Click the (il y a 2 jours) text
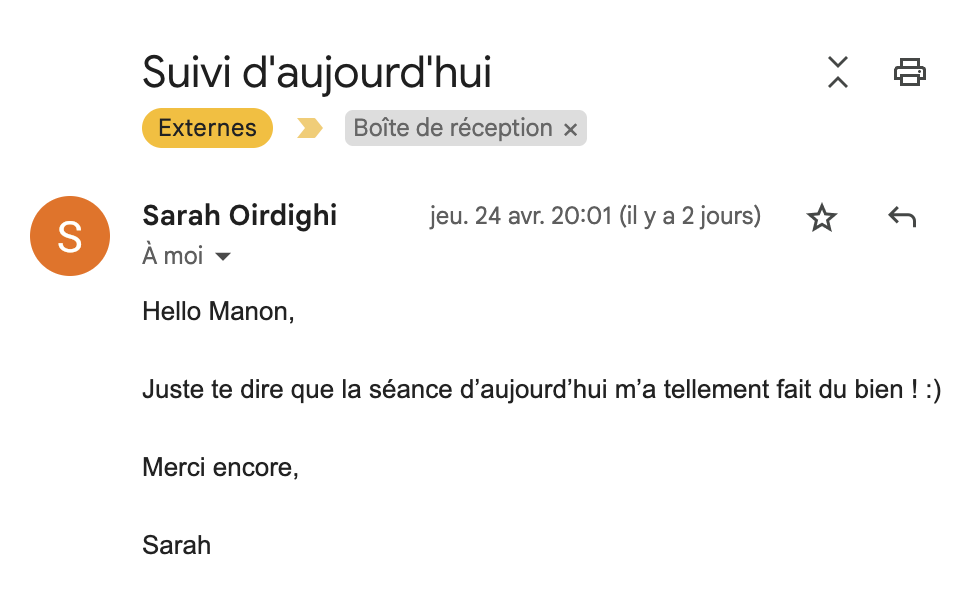 690,216
